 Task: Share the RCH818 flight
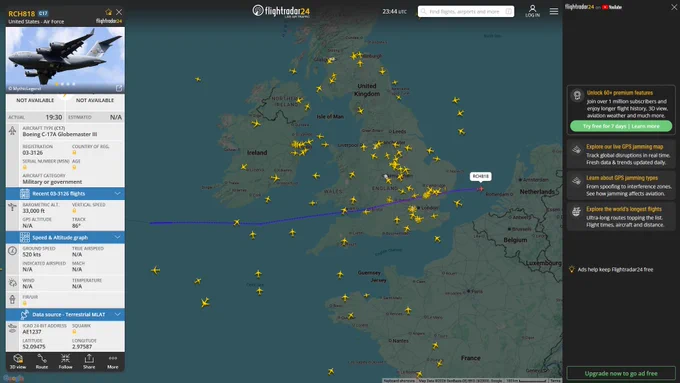click(89, 361)
